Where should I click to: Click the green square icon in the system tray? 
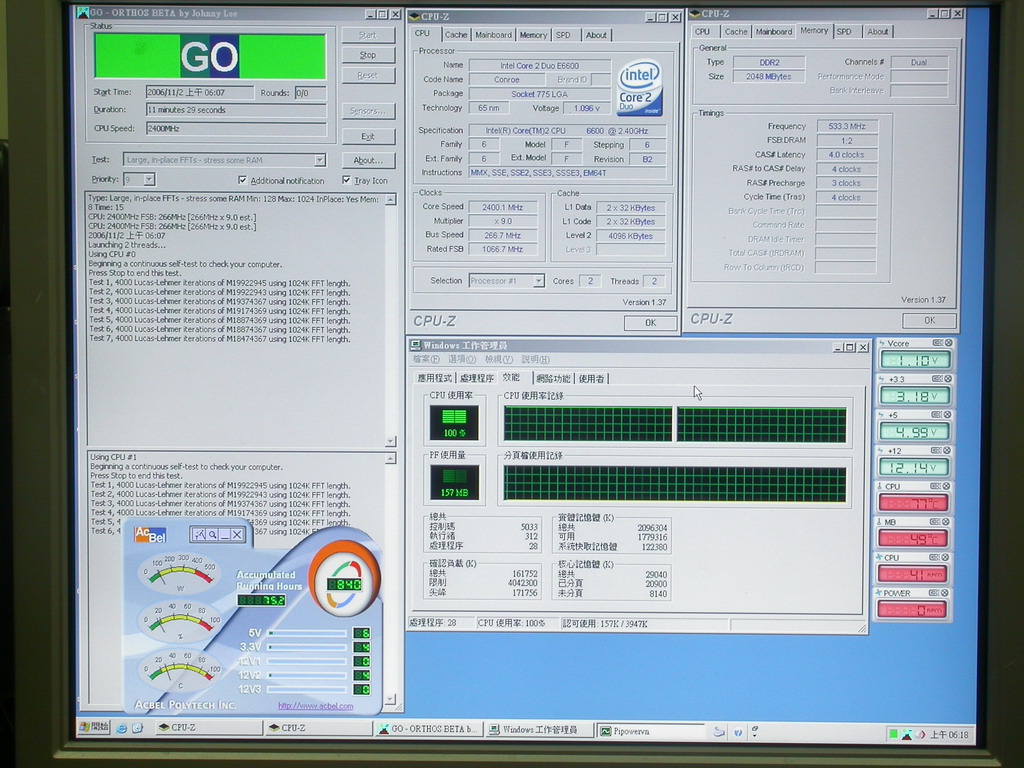[893, 734]
